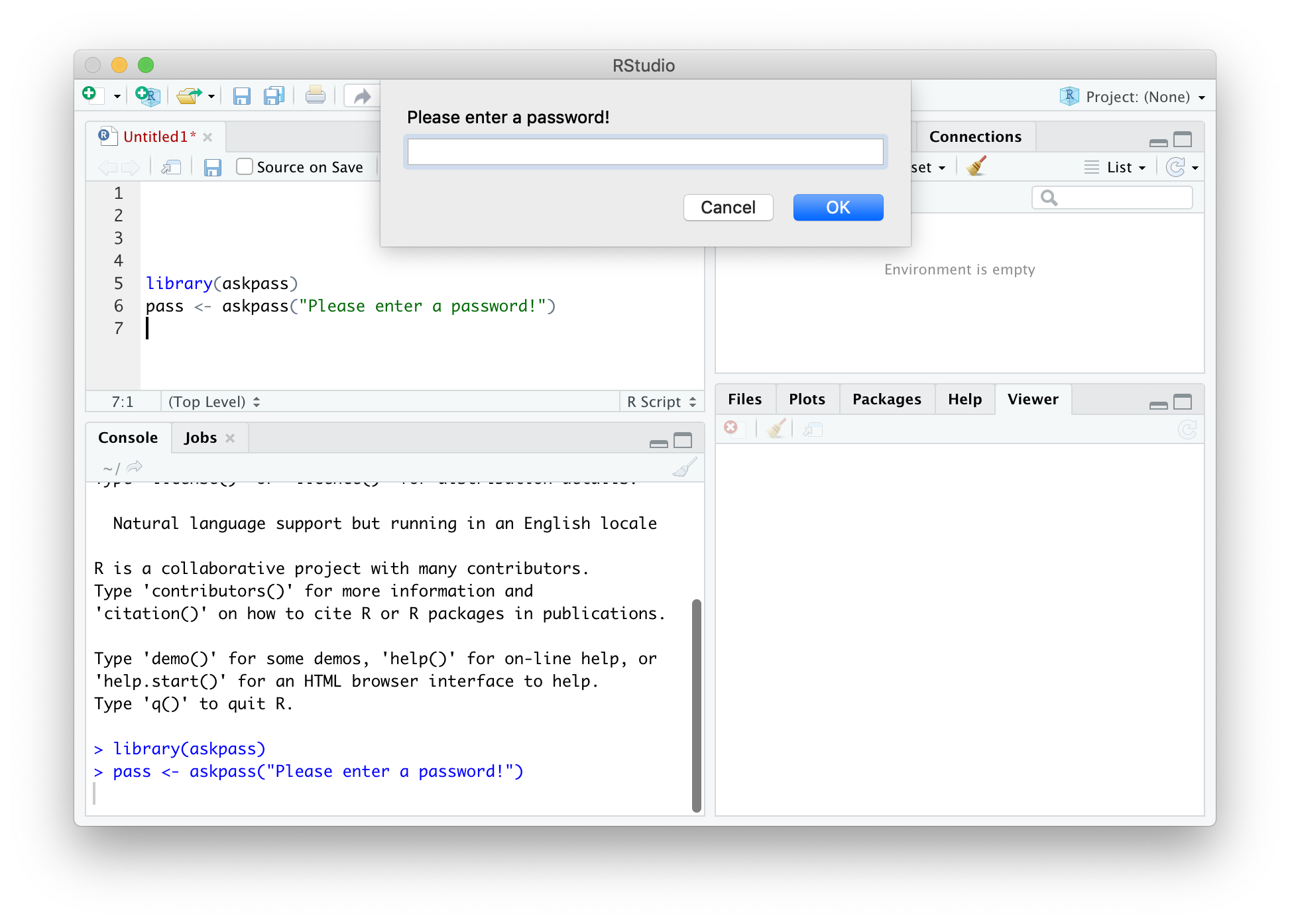Image resolution: width=1290 pixels, height=924 pixels.
Task: Minimize the Environment pane
Action: [1158, 142]
